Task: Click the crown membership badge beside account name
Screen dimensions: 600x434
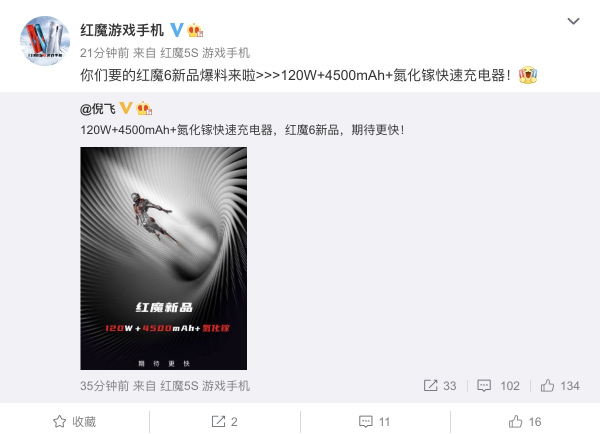Action: [195, 30]
